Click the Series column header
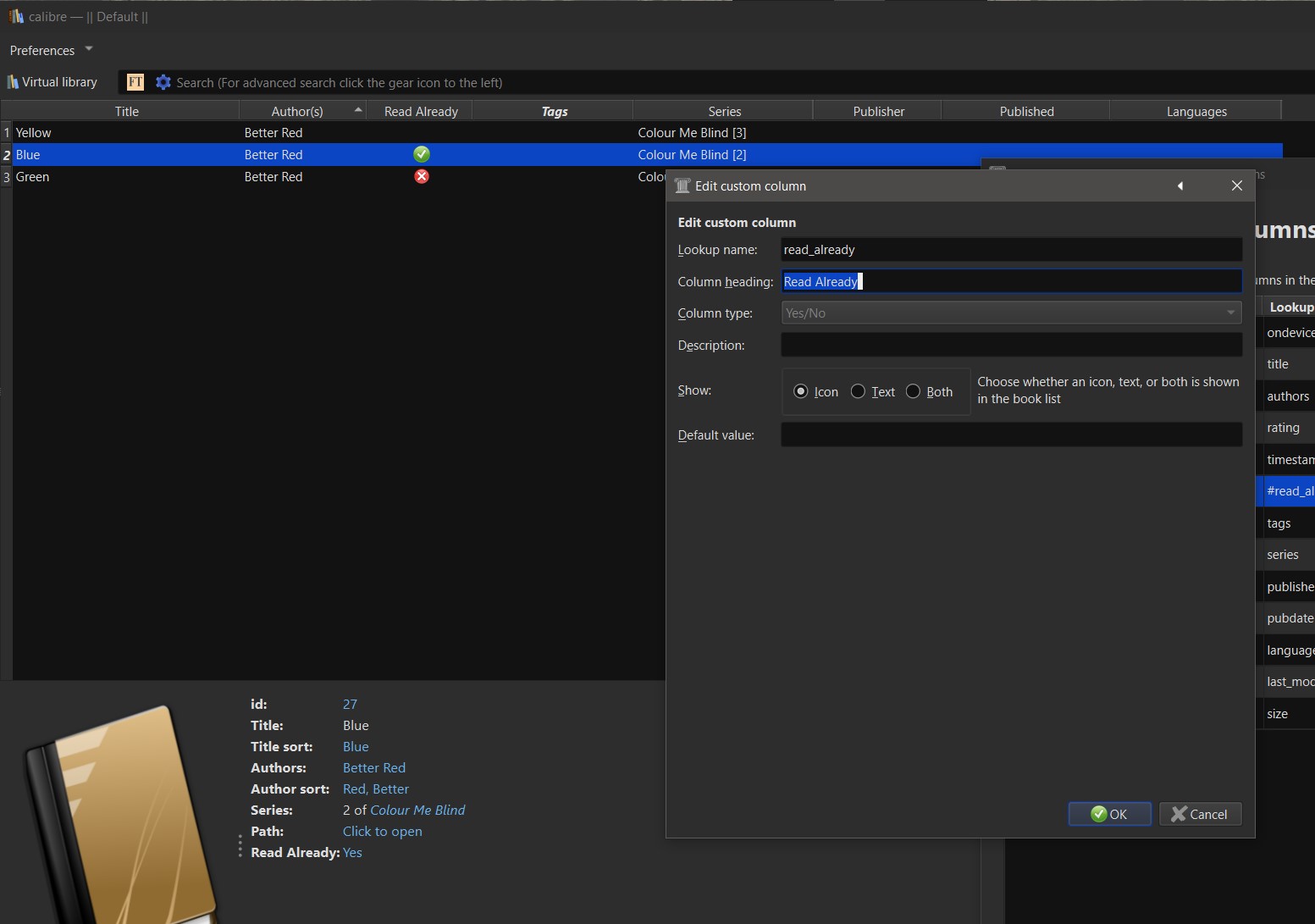The height and width of the screenshot is (924, 1315). pos(724,112)
